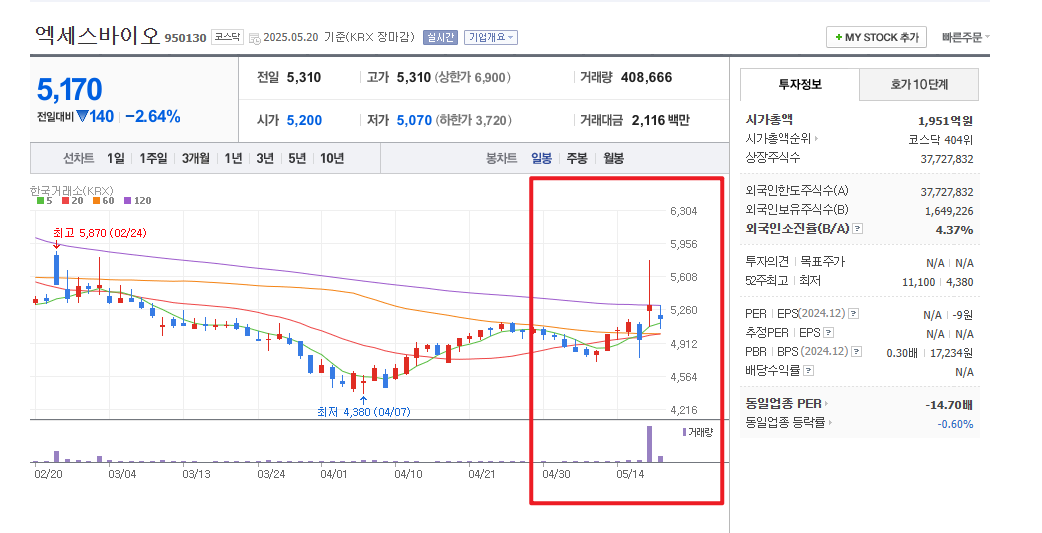1042x533 pixels.
Task: Click the 시가 5,200 value
Action: (304, 120)
